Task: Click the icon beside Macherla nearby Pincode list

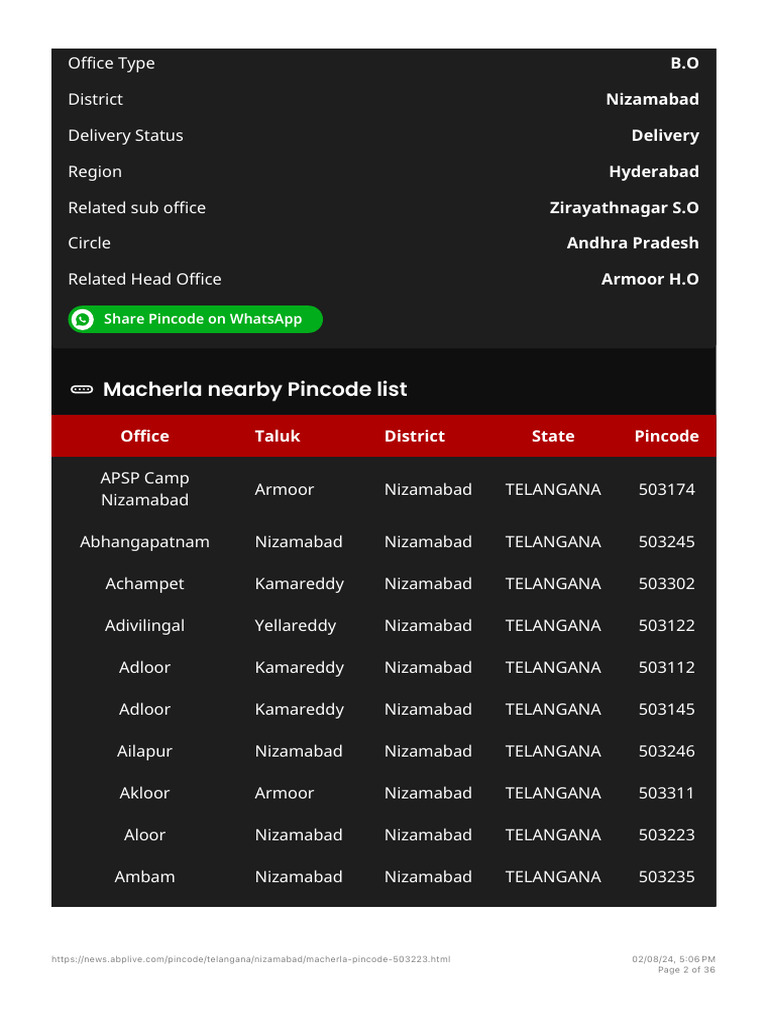Action: pyautogui.click(x=83, y=389)
